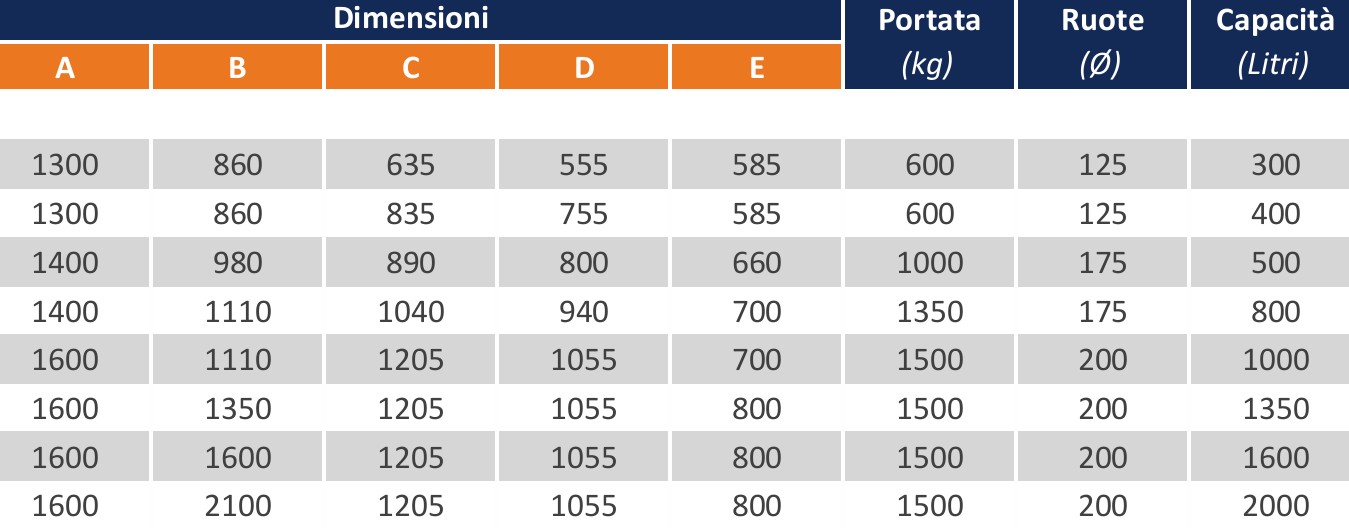Select the Ruote (Ø) column header
This screenshot has height=530, width=1349.
pos(1102,44)
